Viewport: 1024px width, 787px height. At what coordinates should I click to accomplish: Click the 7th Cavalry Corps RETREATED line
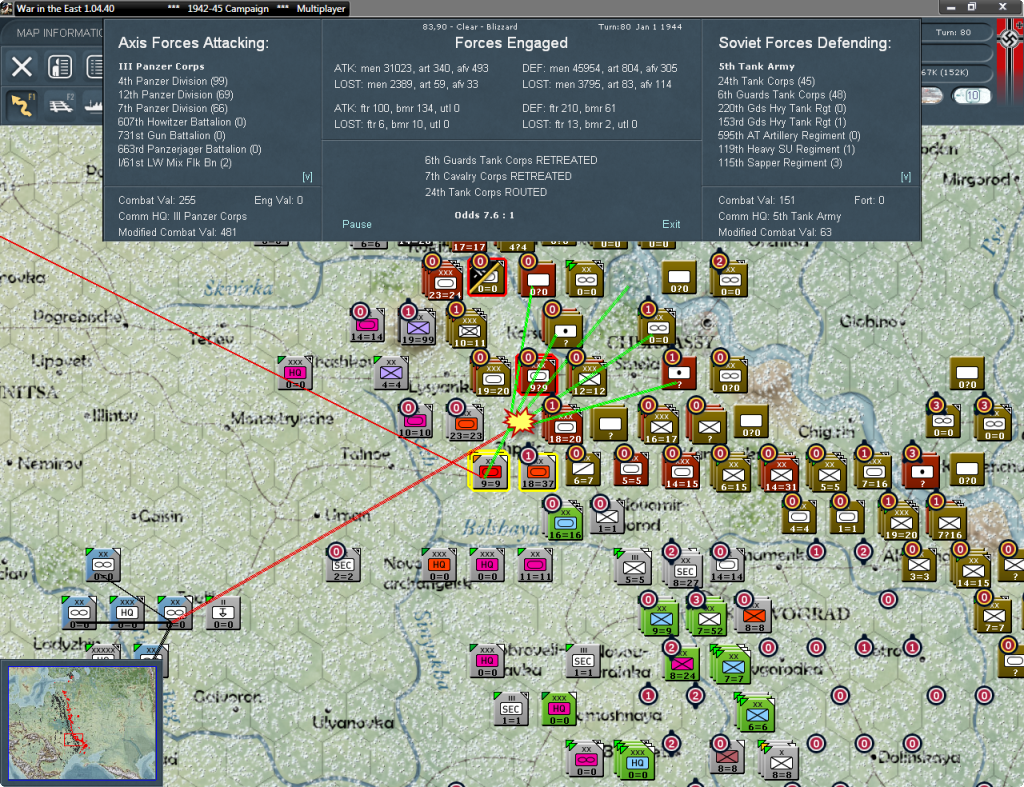498,176
